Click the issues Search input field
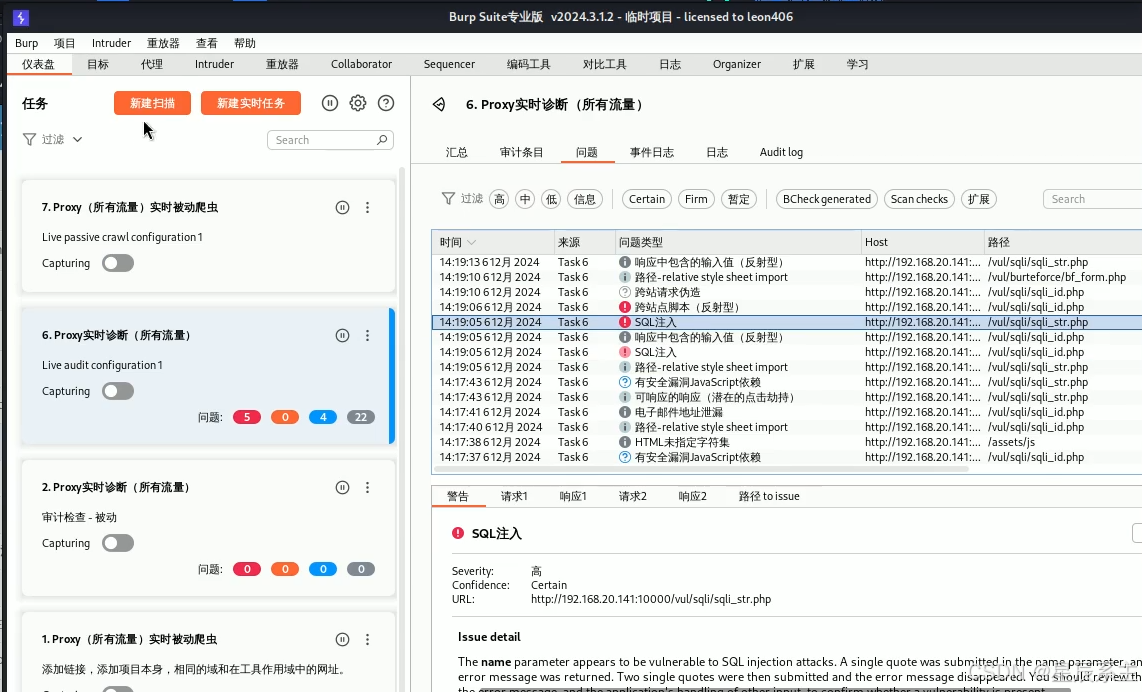1142x692 pixels. (1092, 199)
